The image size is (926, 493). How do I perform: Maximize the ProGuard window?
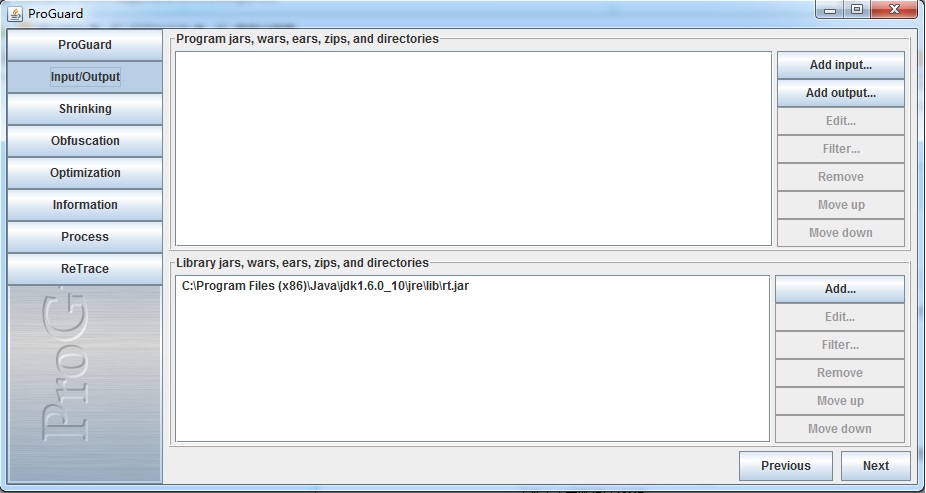tap(857, 9)
